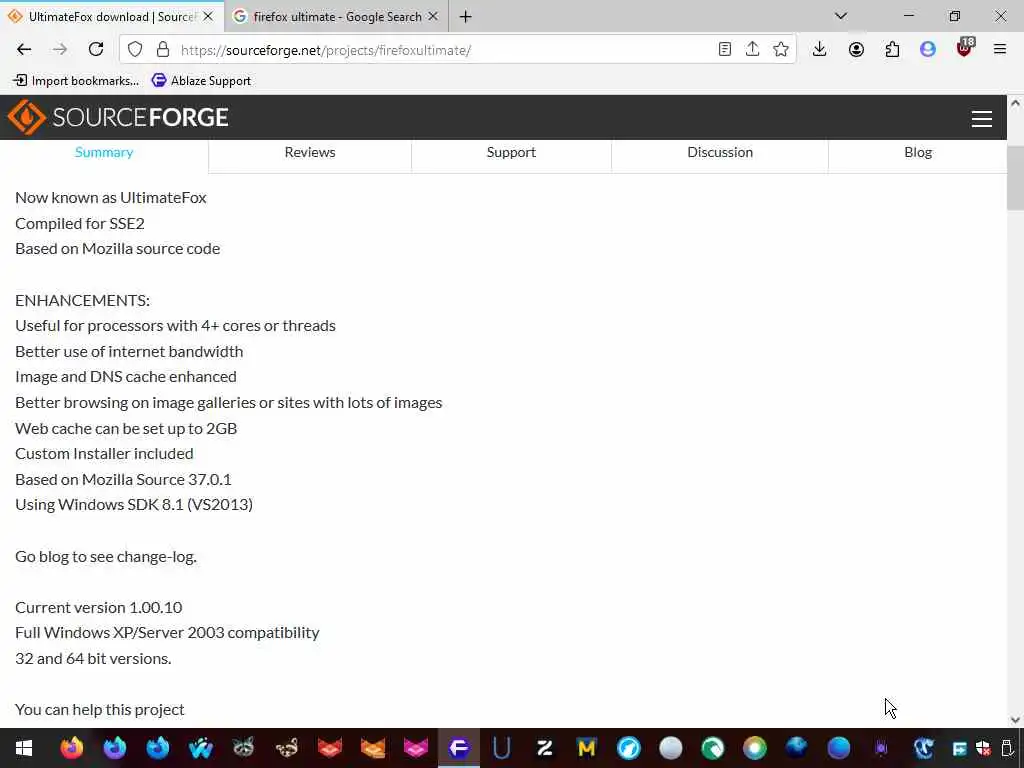Click 'Based on Mozilla Source 37.0.1' line
Viewport: 1024px width, 768px height.
pos(123,479)
